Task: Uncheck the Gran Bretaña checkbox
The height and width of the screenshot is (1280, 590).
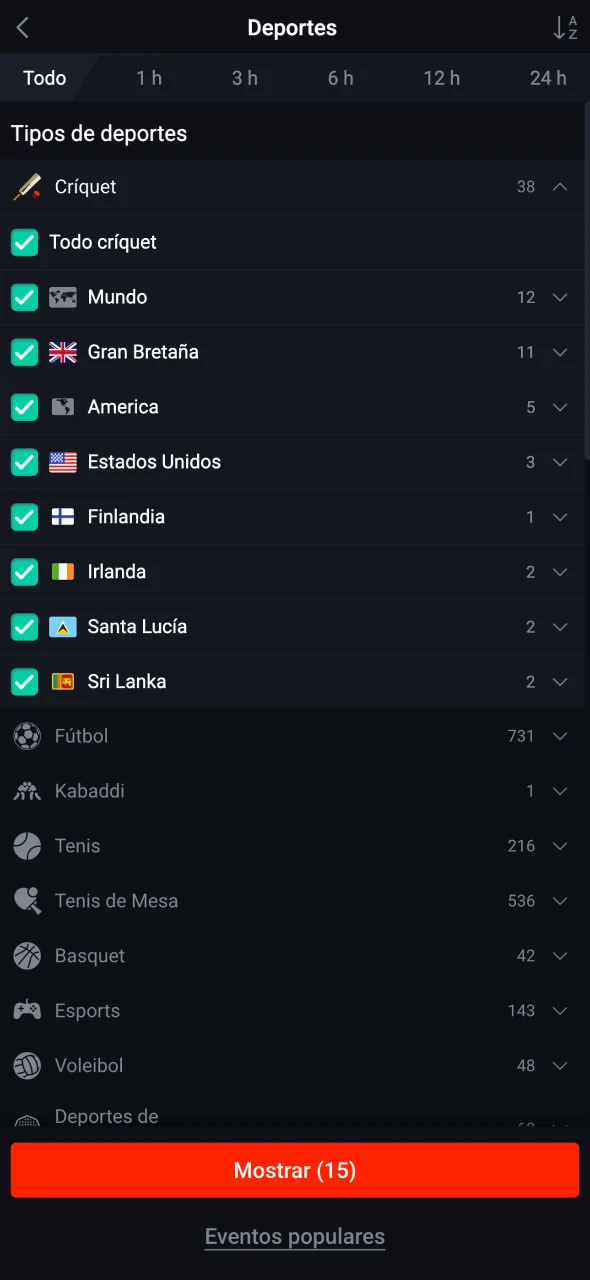Action: (x=24, y=352)
